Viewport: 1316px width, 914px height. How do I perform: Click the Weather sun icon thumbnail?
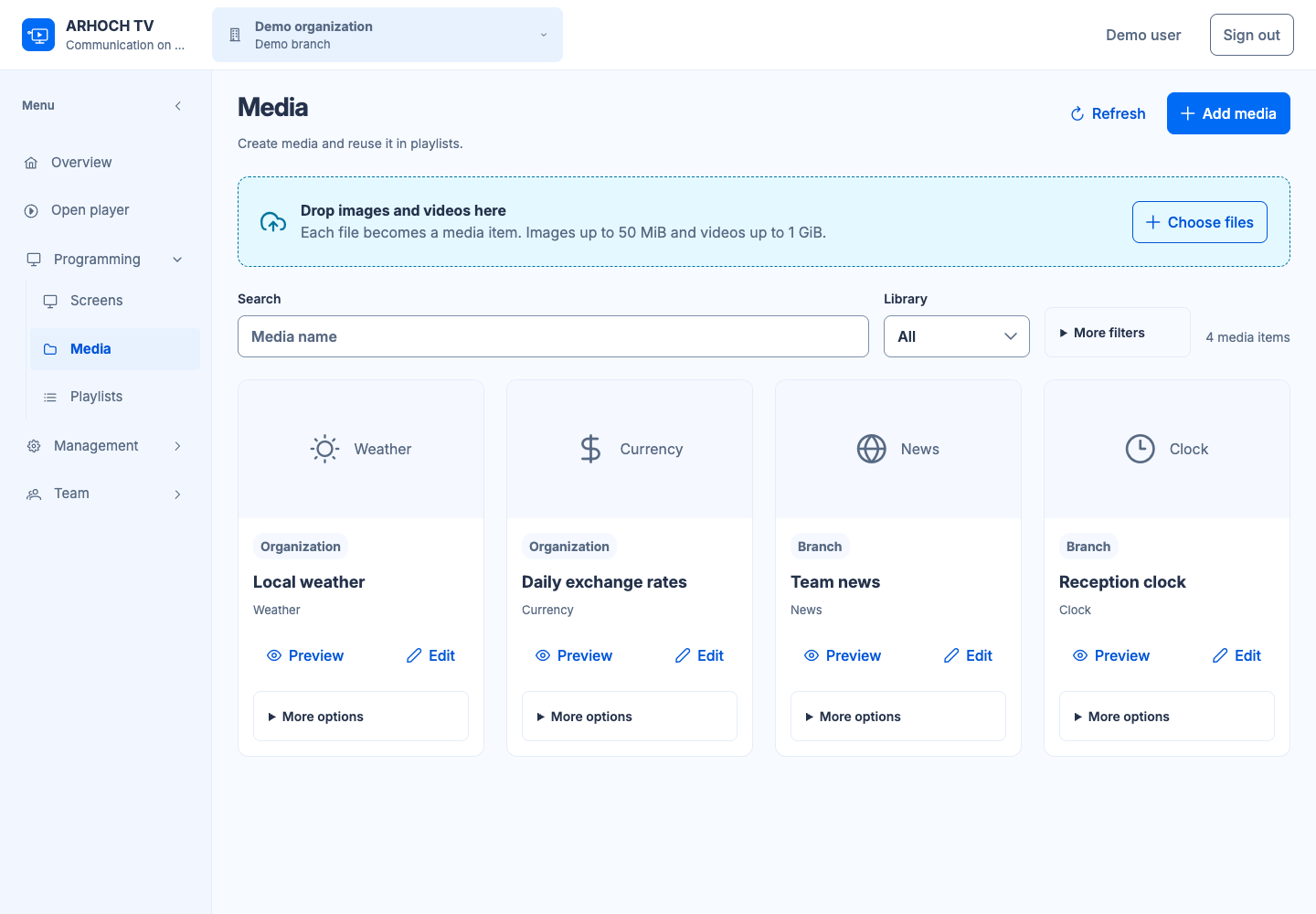click(324, 449)
